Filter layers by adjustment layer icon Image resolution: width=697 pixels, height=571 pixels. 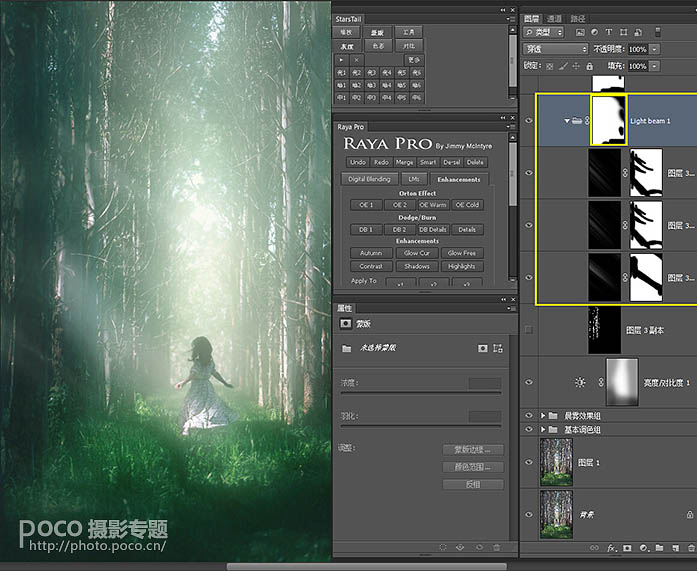click(x=594, y=32)
